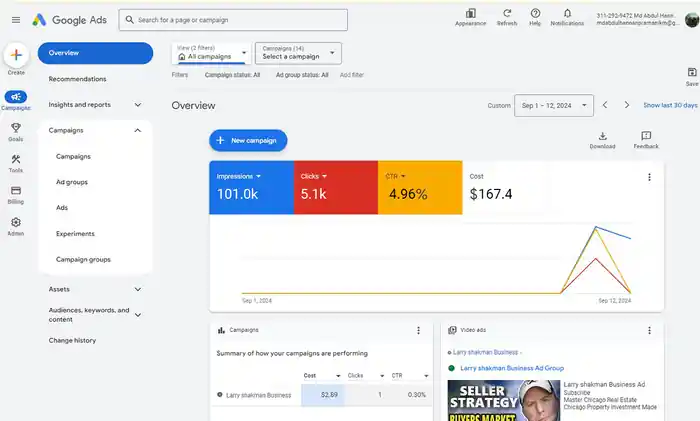This screenshot has height=421, width=700.
Task: Open Campaigns megaphone sidebar icon
Action: pyautogui.click(x=16, y=97)
